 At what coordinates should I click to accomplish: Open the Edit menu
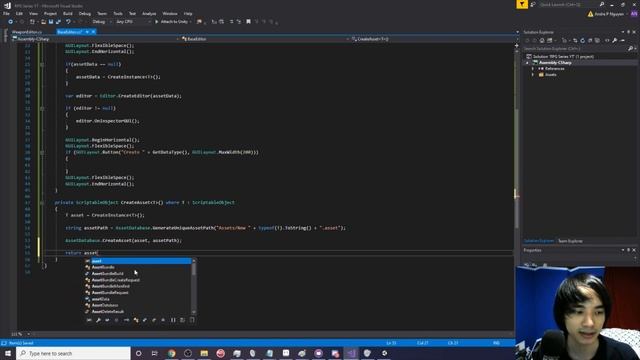click(x=19, y=13)
